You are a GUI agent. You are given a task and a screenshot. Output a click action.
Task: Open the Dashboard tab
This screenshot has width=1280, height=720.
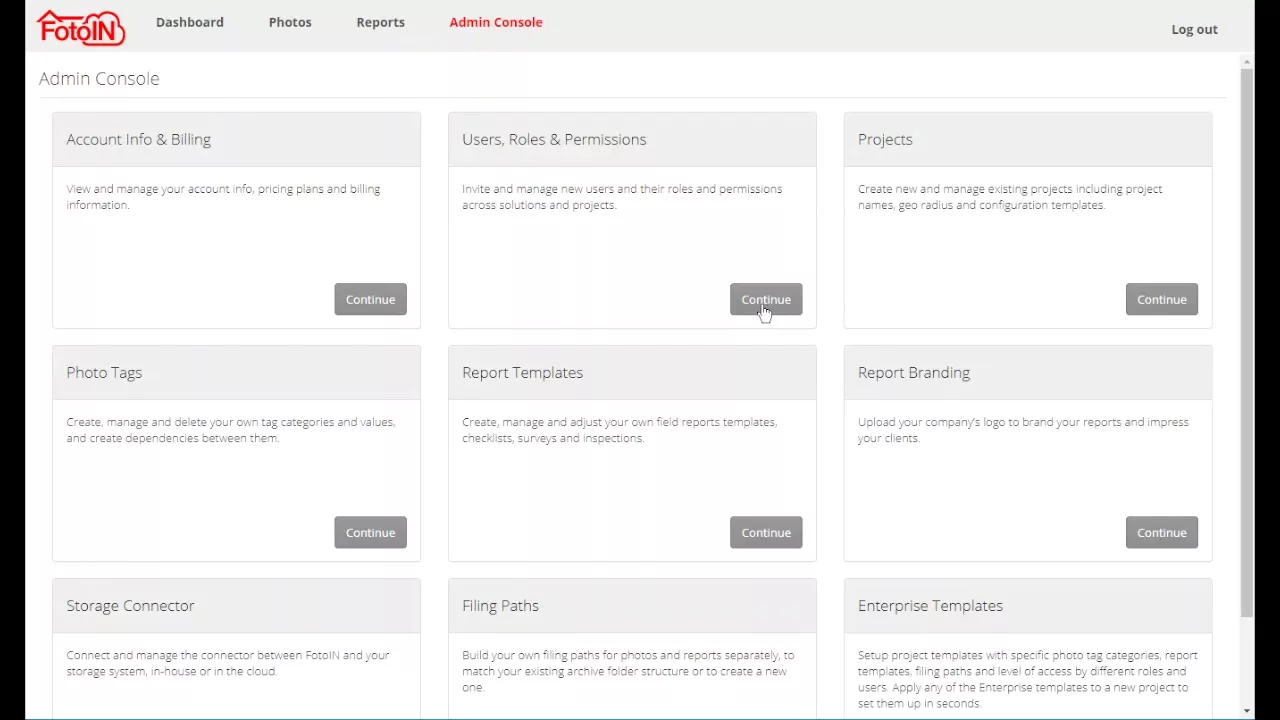click(x=190, y=22)
